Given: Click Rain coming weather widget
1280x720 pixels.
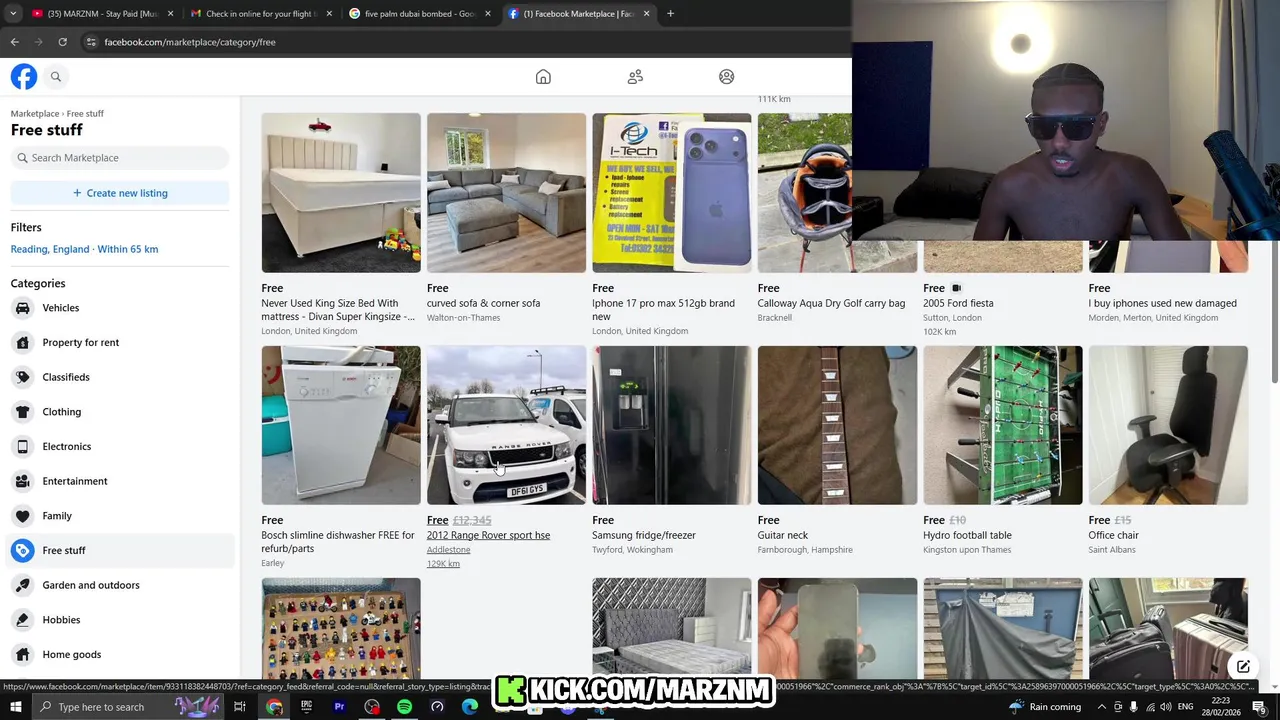Looking at the screenshot, I should coord(1044,707).
